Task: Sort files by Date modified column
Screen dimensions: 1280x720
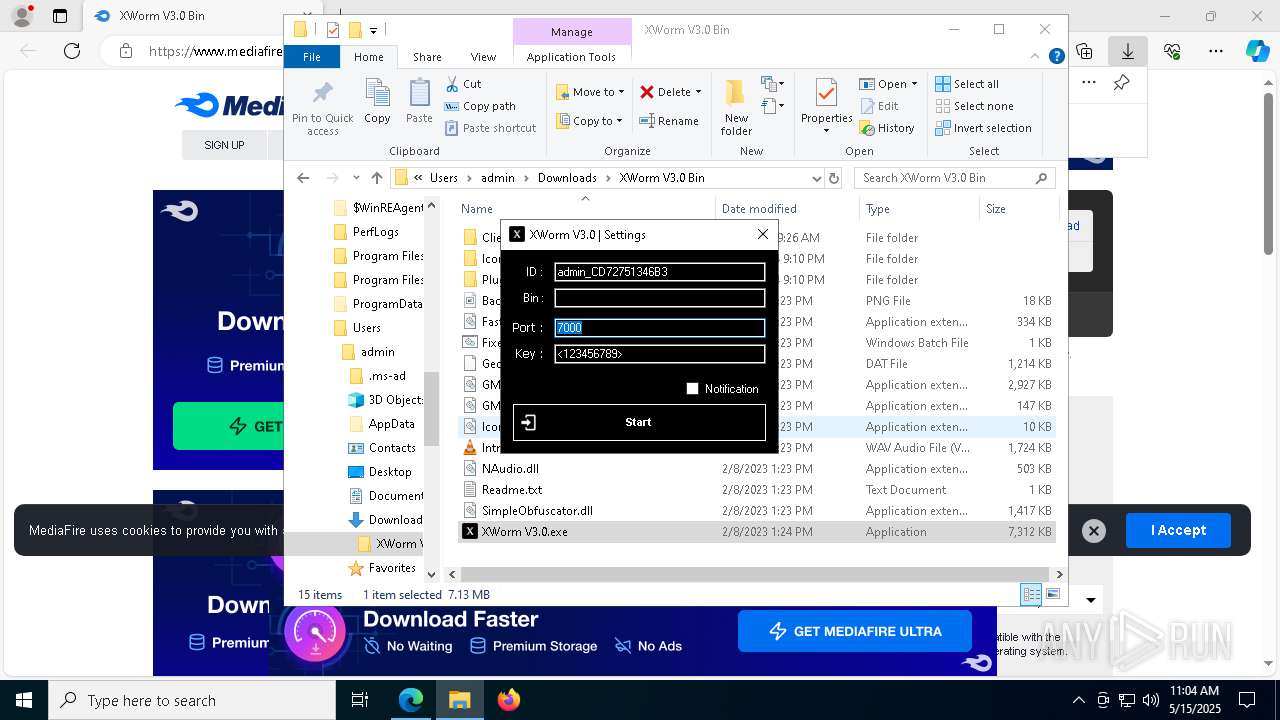Action: [x=759, y=209]
